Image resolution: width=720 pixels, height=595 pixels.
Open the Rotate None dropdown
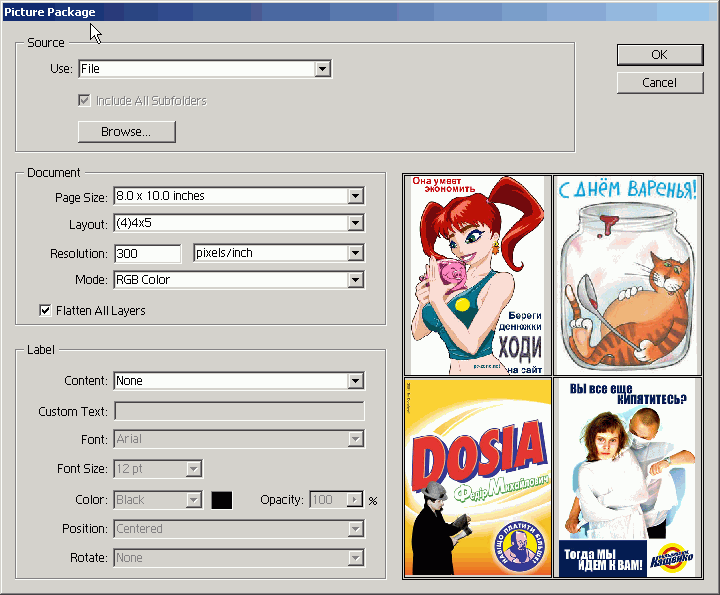click(x=239, y=558)
